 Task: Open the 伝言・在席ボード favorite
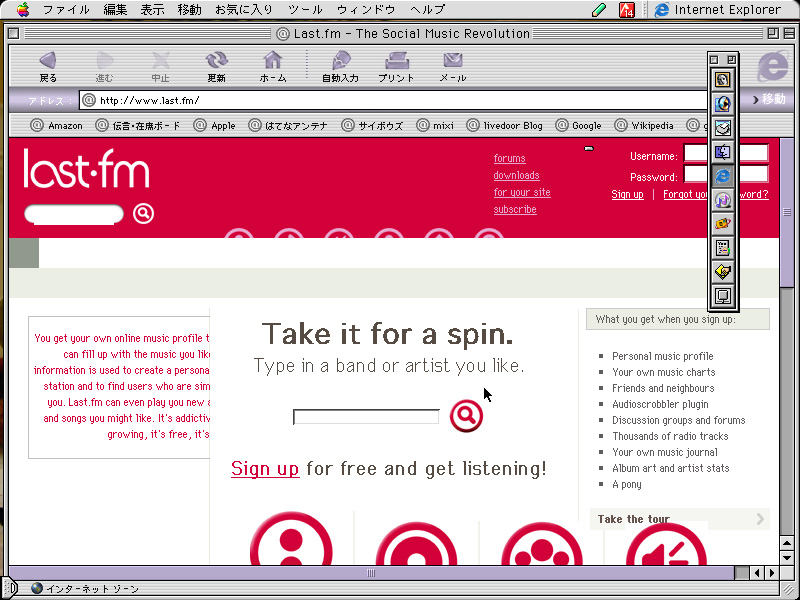point(138,126)
